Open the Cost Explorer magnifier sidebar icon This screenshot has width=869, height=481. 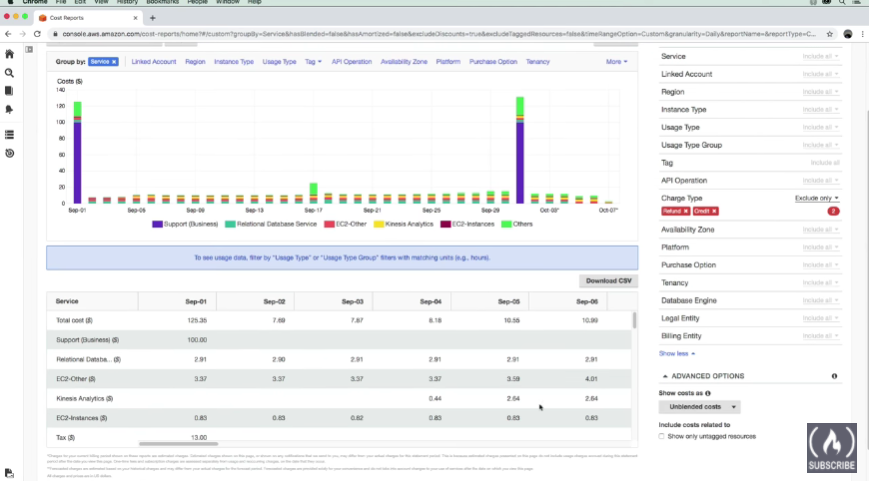9,73
